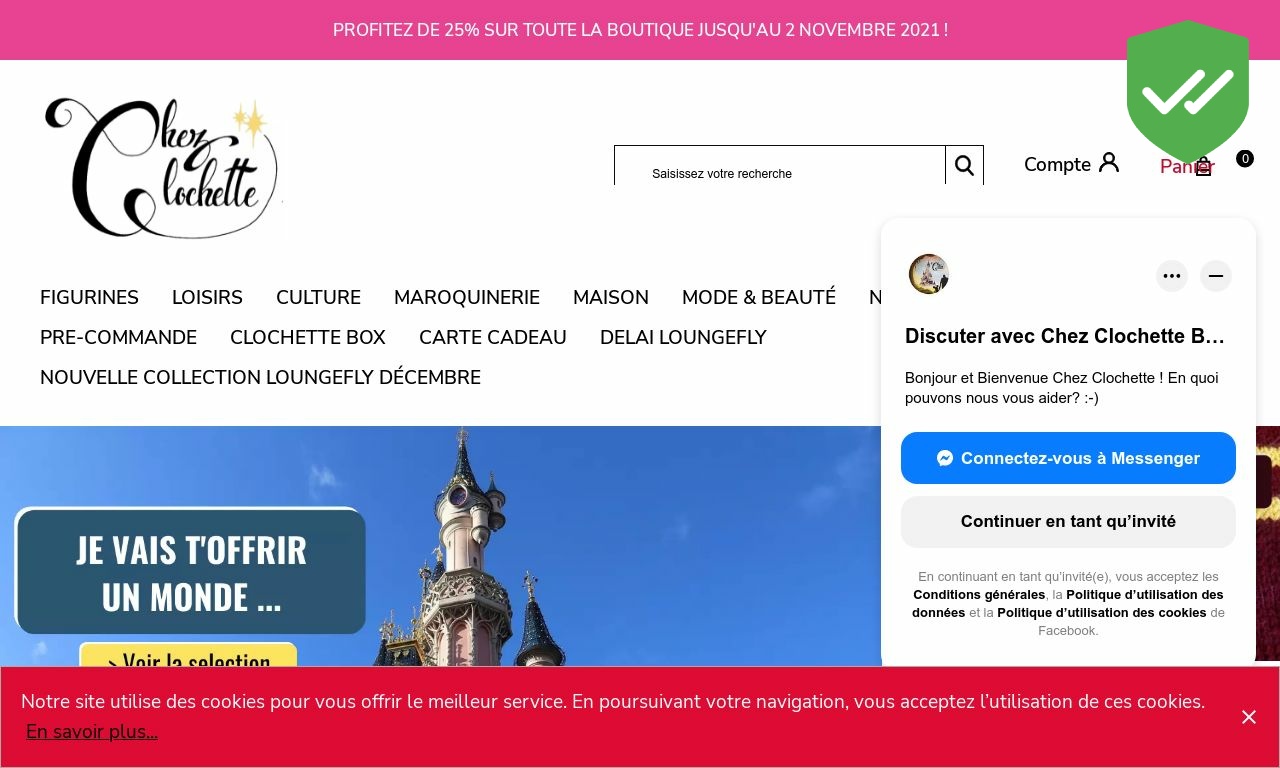Image resolution: width=1280 pixels, height=768 pixels.
Task: Minimize the Messenger chat widget
Action: [x=1216, y=276]
